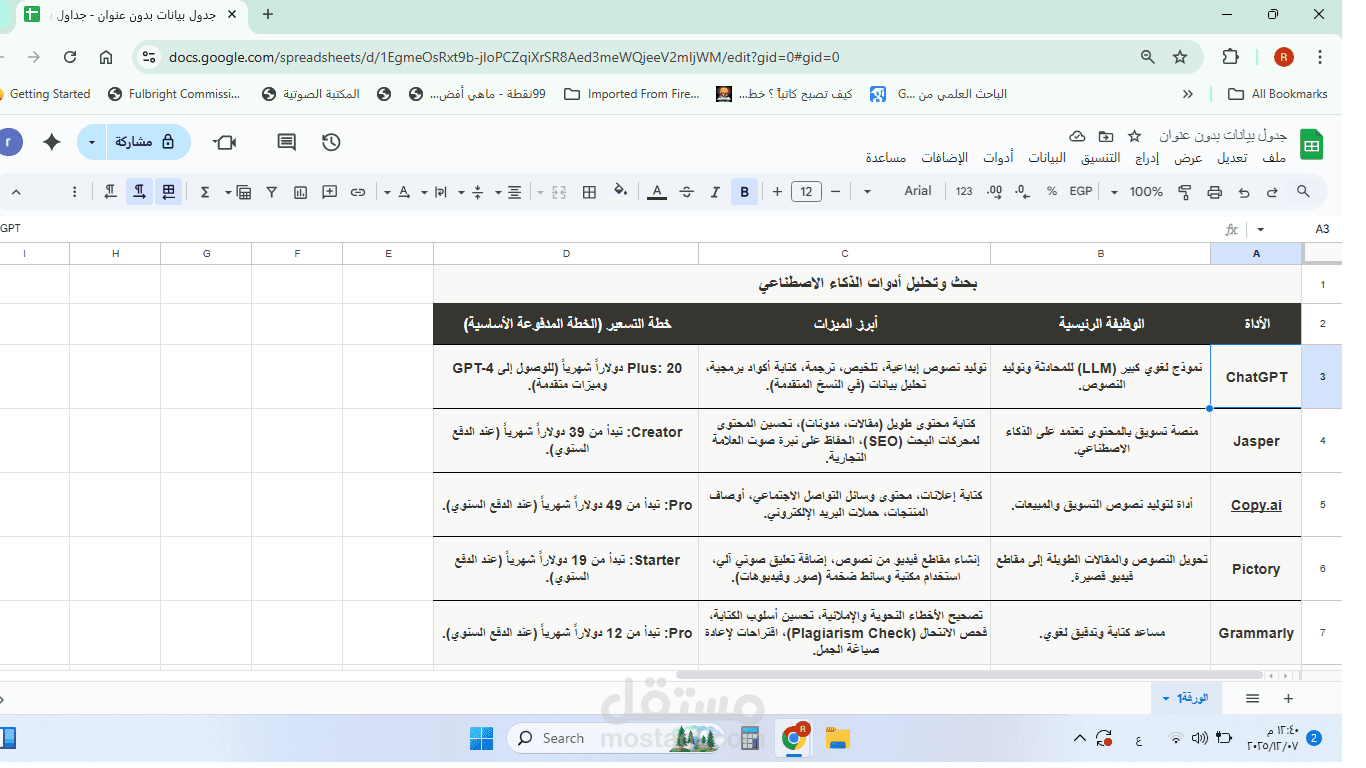
Task: Add a new sheet with plus
Action: pos(1288,698)
